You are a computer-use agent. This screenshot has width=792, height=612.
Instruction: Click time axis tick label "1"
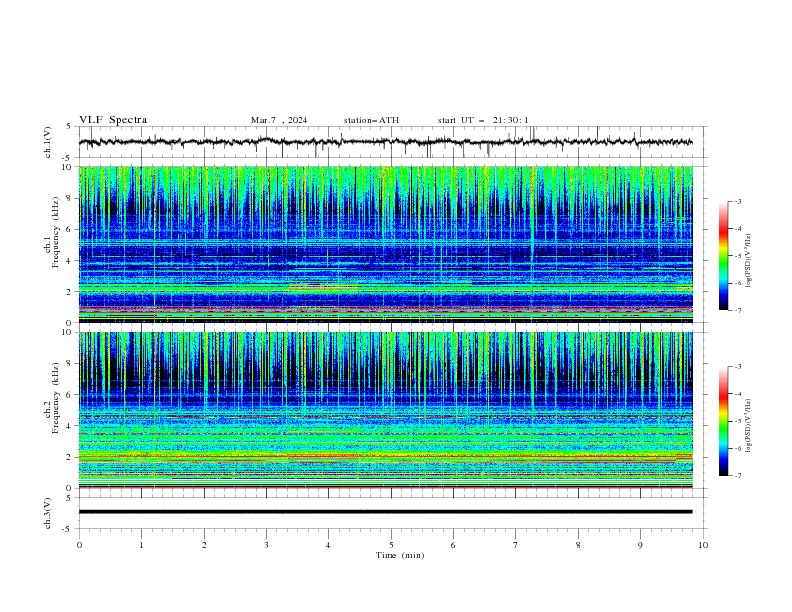[x=141, y=545]
